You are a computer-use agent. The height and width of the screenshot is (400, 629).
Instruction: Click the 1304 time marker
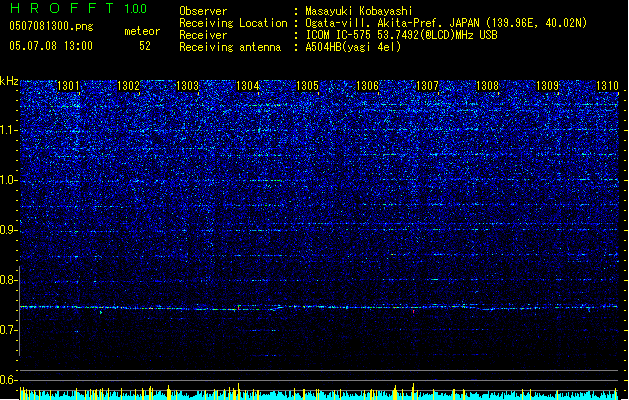coord(248,86)
